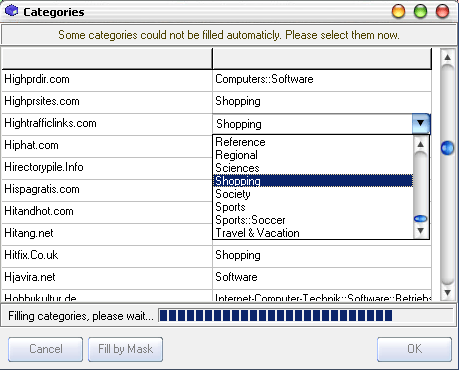Click the green maximize button in title bar
This screenshot has width=459, height=370.
[420, 11]
